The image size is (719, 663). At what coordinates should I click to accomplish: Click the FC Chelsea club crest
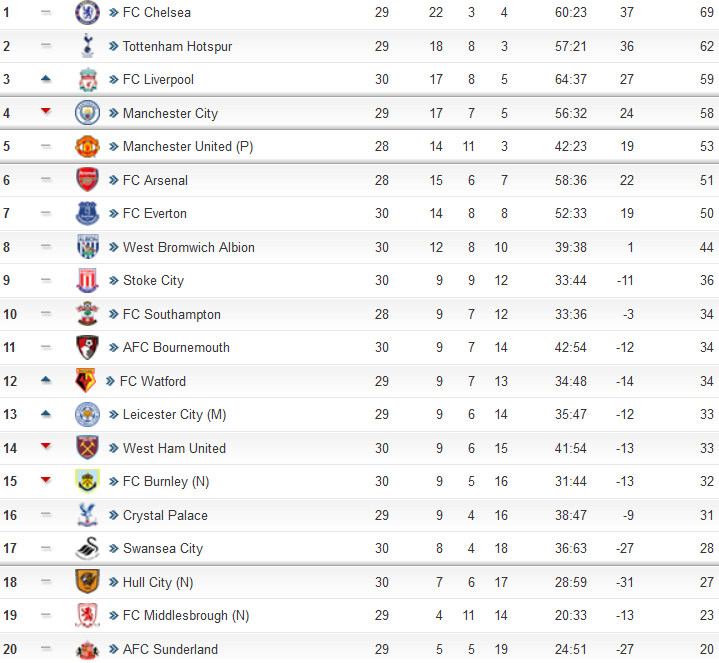pos(87,12)
